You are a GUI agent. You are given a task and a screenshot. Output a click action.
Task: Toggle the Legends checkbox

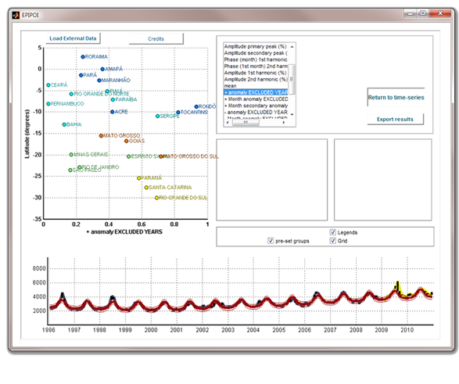333,232
